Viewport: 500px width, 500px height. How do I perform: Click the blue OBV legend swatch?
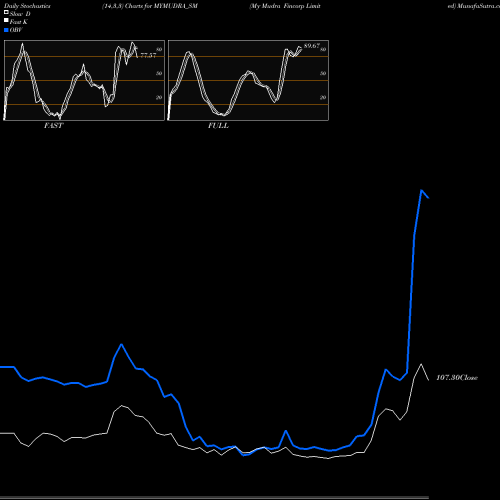point(6,30)
